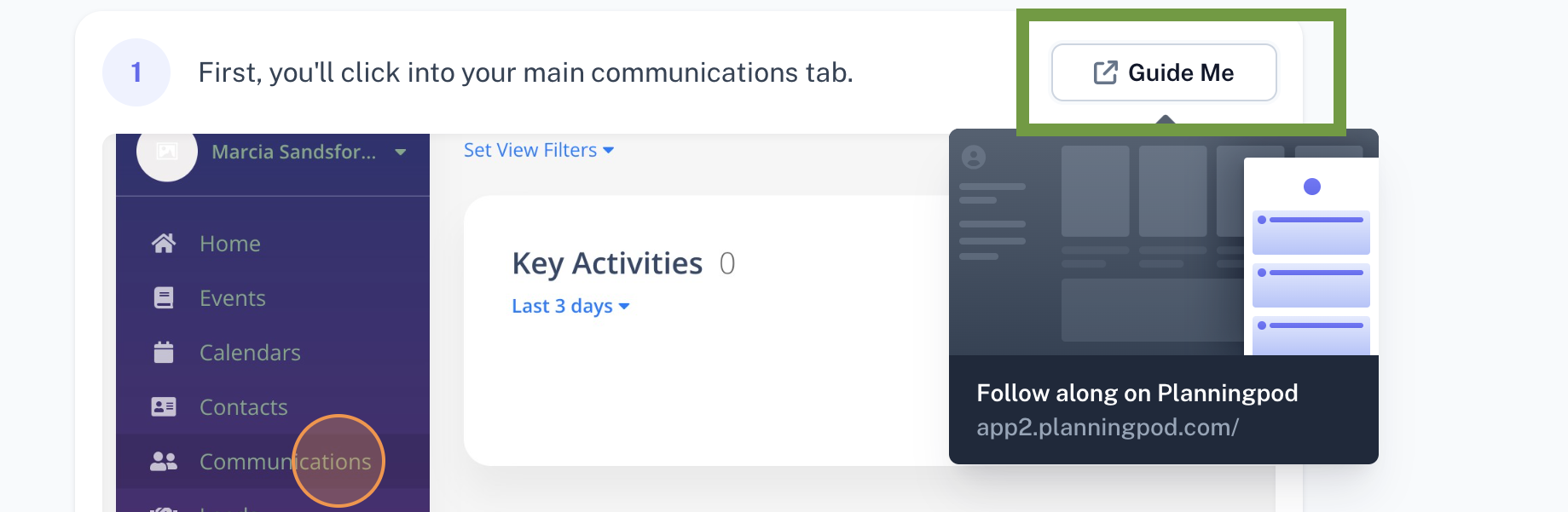Viewport: 1568px width, 512px height.
Task: Click the Guide Me button
Action: click(1164, 72)
